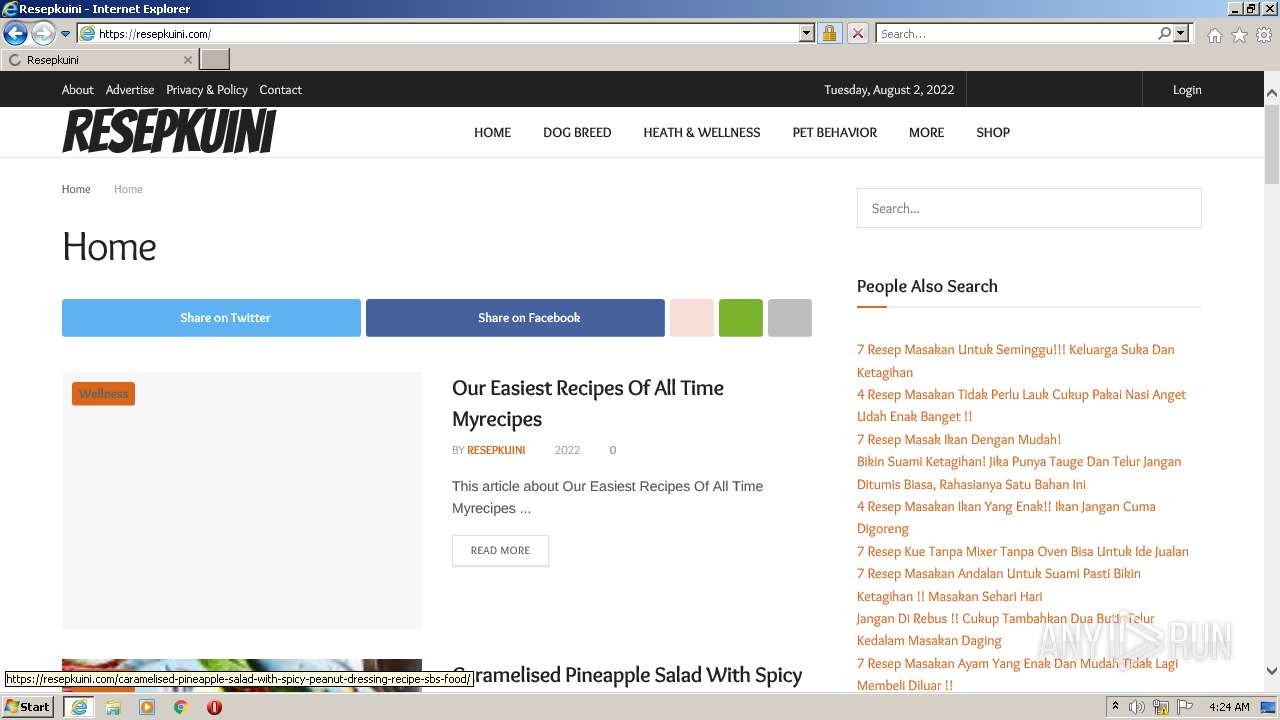This screenshot has height=720, width=1280.
Task: Expand the address bar URL dropdown
Action: [x=807, y=34]
